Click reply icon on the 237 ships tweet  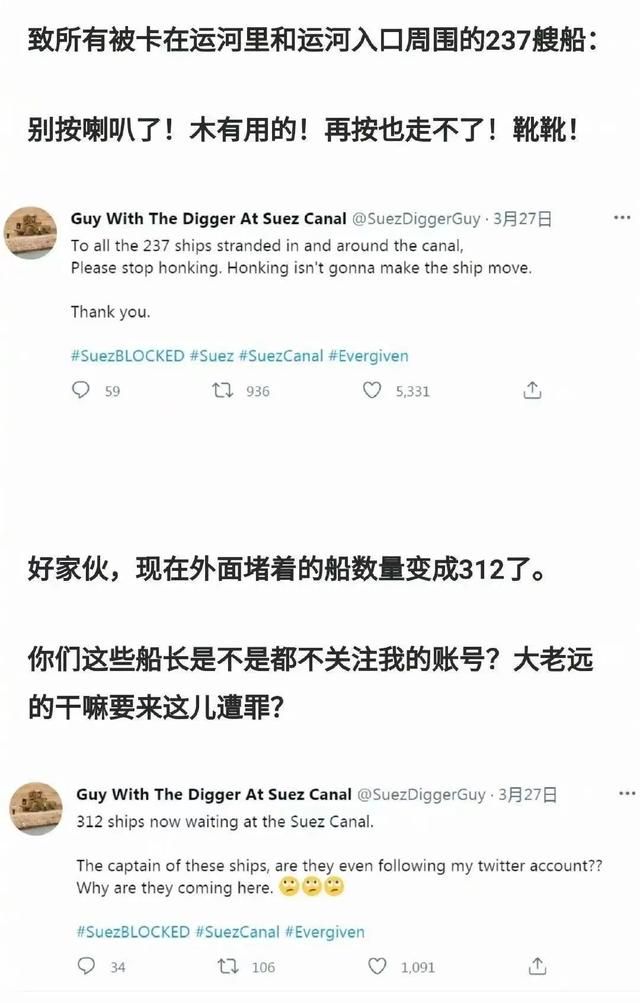81,390
